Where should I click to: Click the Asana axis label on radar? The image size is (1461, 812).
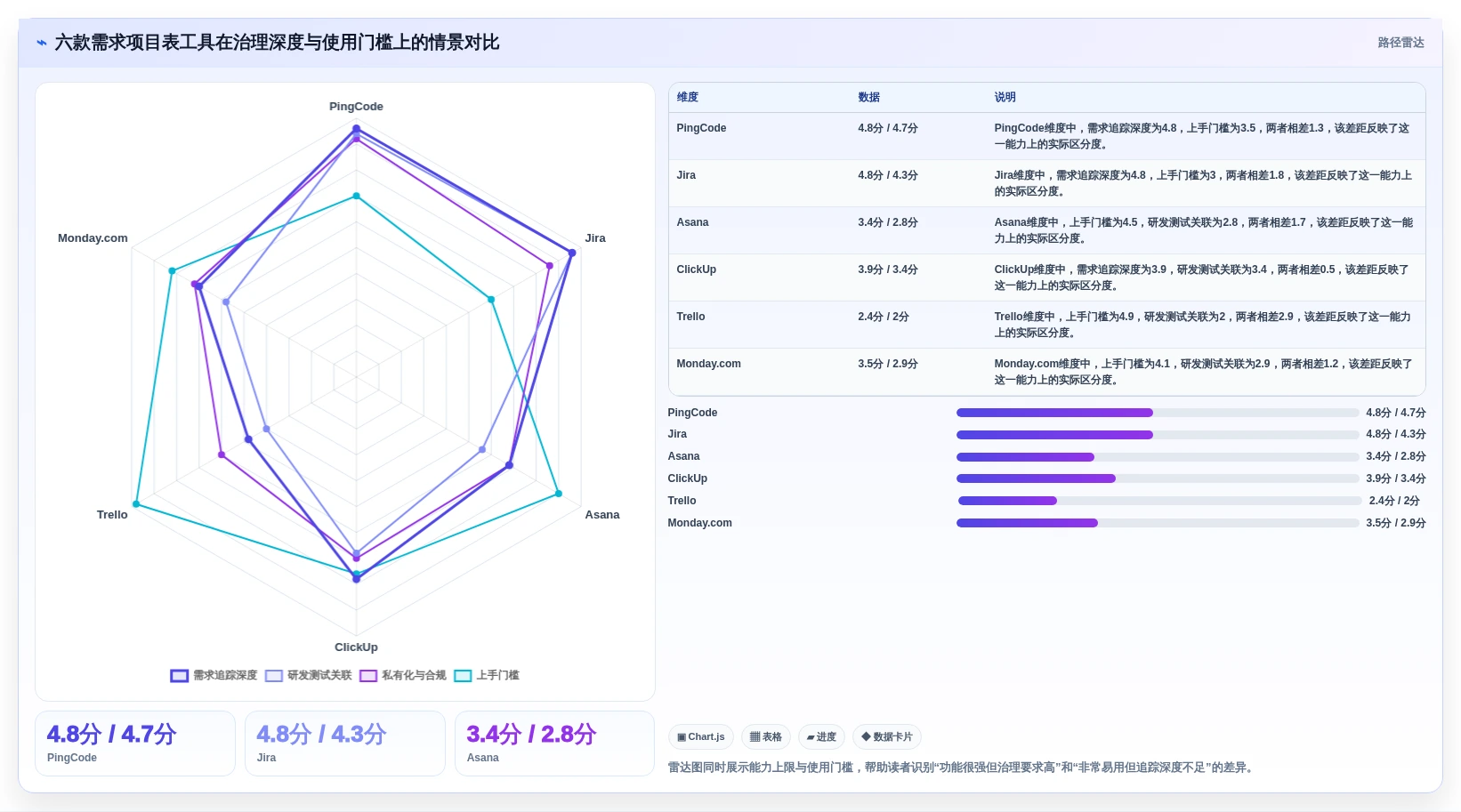tap(601, 515)
